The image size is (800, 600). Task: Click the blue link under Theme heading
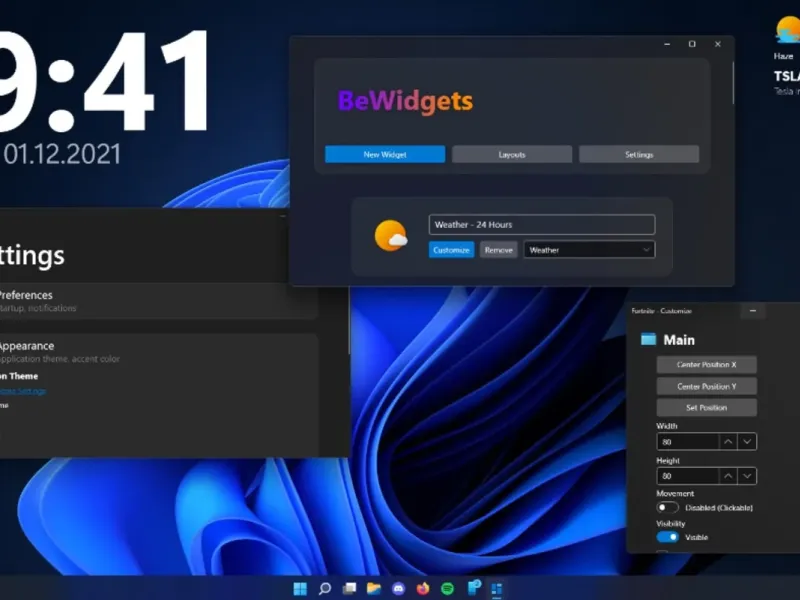point(23,391)
